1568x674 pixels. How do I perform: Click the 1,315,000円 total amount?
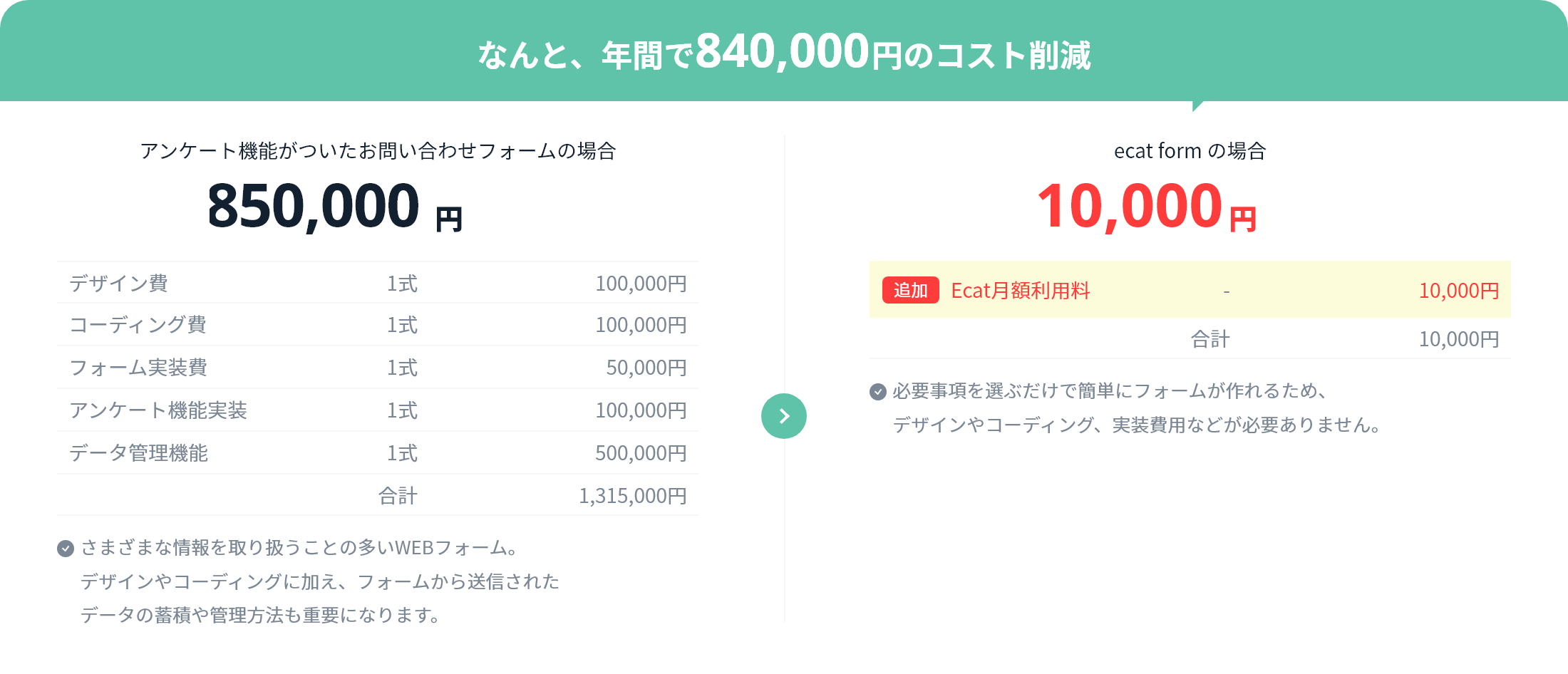tap(633, 496)
